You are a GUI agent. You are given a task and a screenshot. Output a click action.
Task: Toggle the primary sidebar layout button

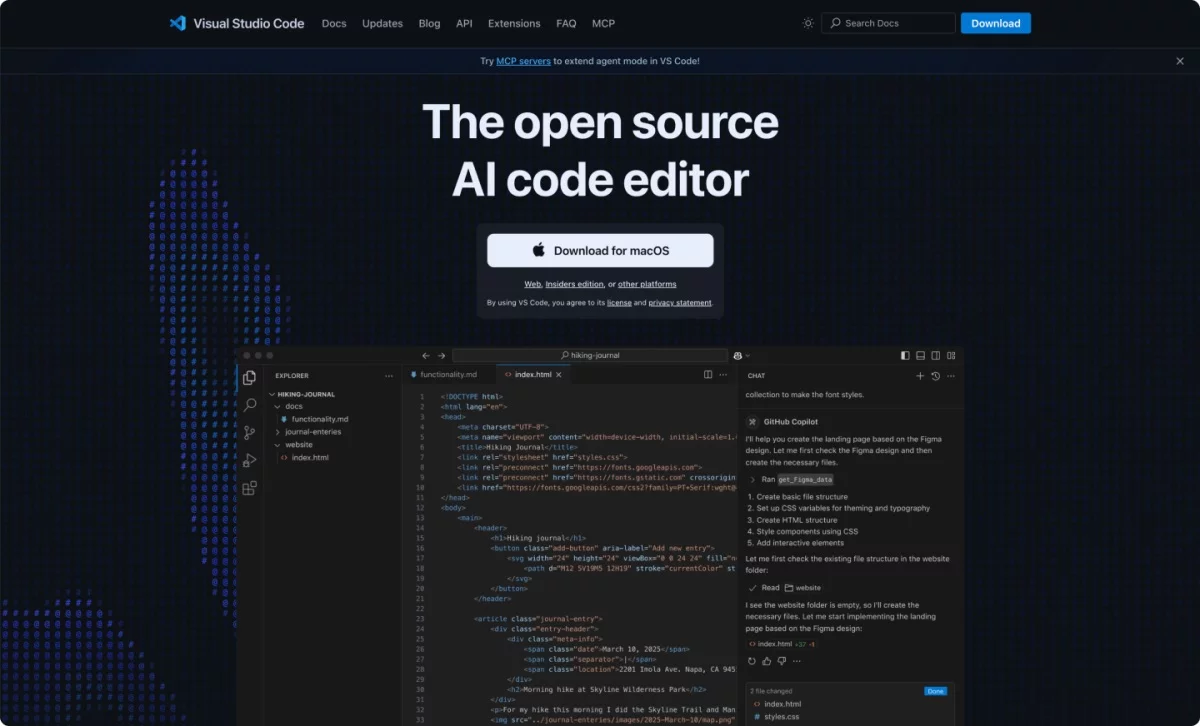click(905, 355)
